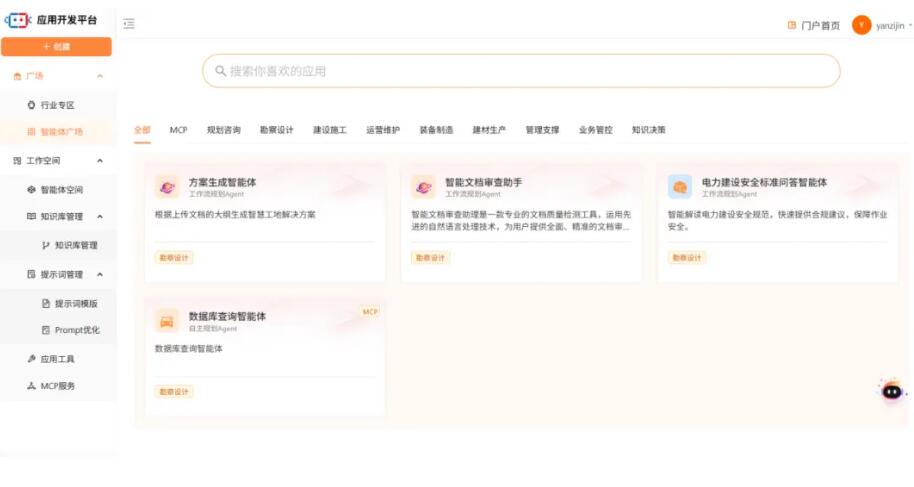Open MCP服务 in the sidebar
Image resolution: width=914 pixels, height=487 pixels.
pos(57,386)
